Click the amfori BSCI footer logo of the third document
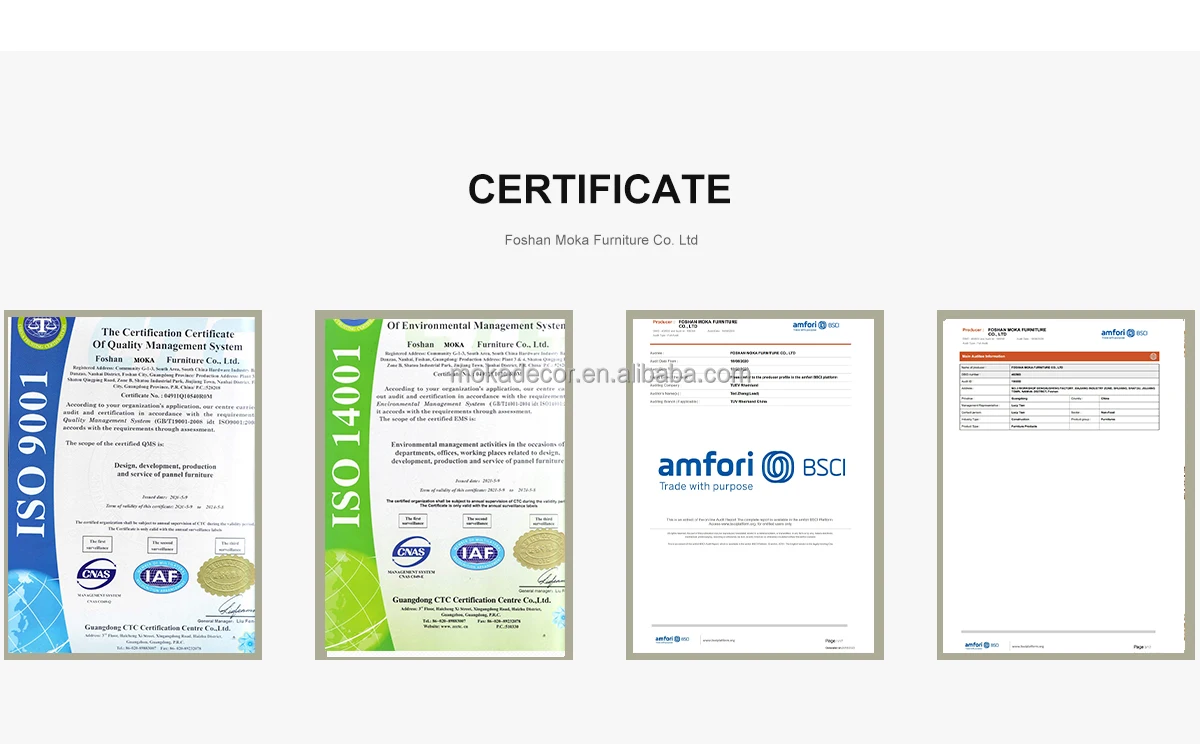Image resolution: width=1200 pixels, height=744 pixels. (672, 639)
